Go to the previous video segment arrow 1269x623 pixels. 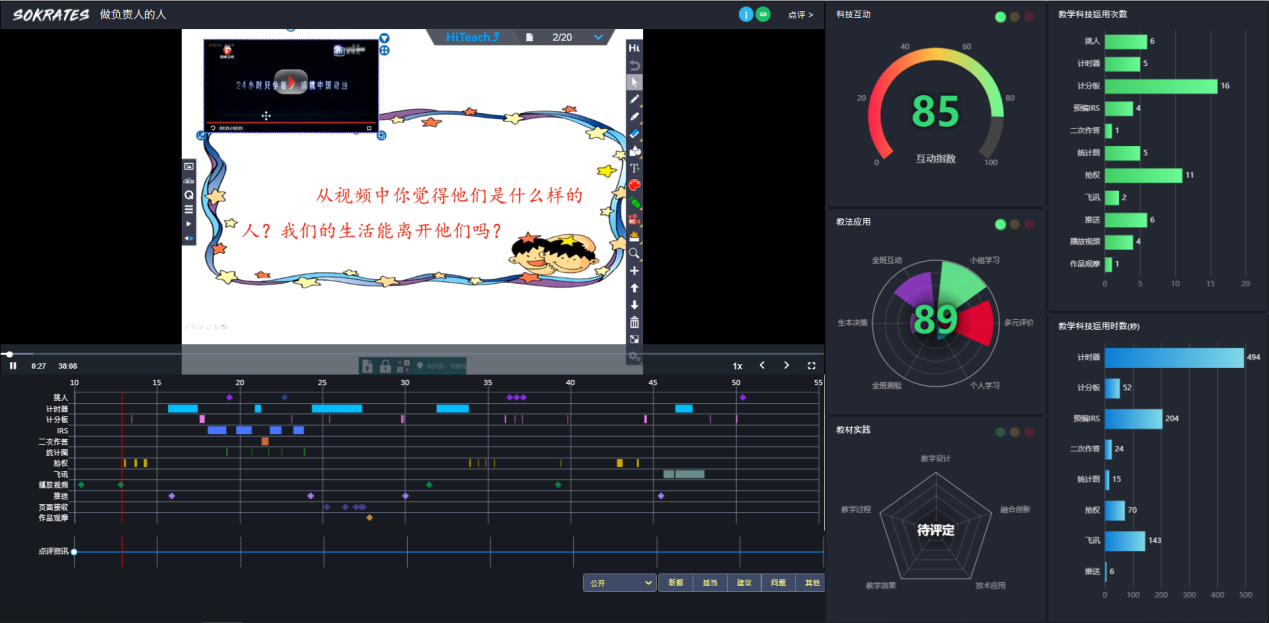click(762, 366)
